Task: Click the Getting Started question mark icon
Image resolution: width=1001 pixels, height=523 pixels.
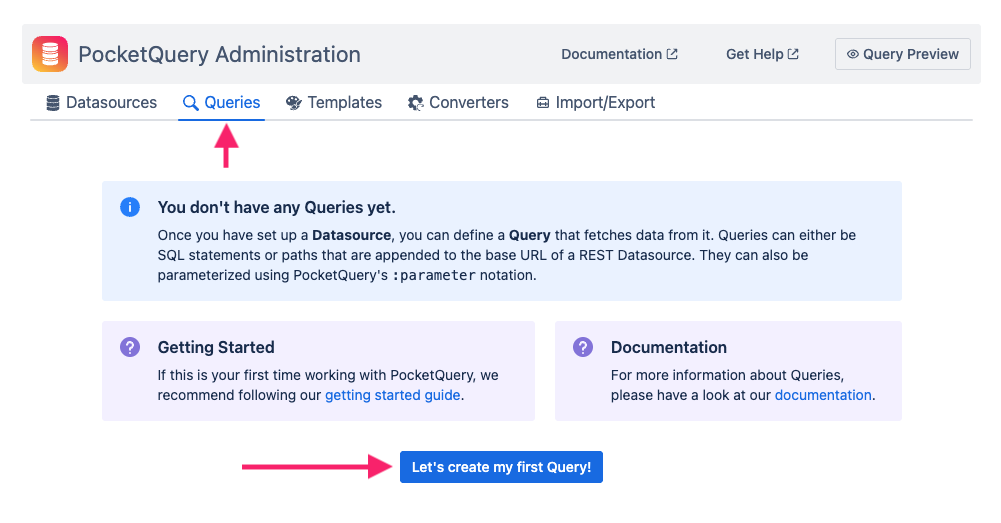Action: [x=129, y=347]
